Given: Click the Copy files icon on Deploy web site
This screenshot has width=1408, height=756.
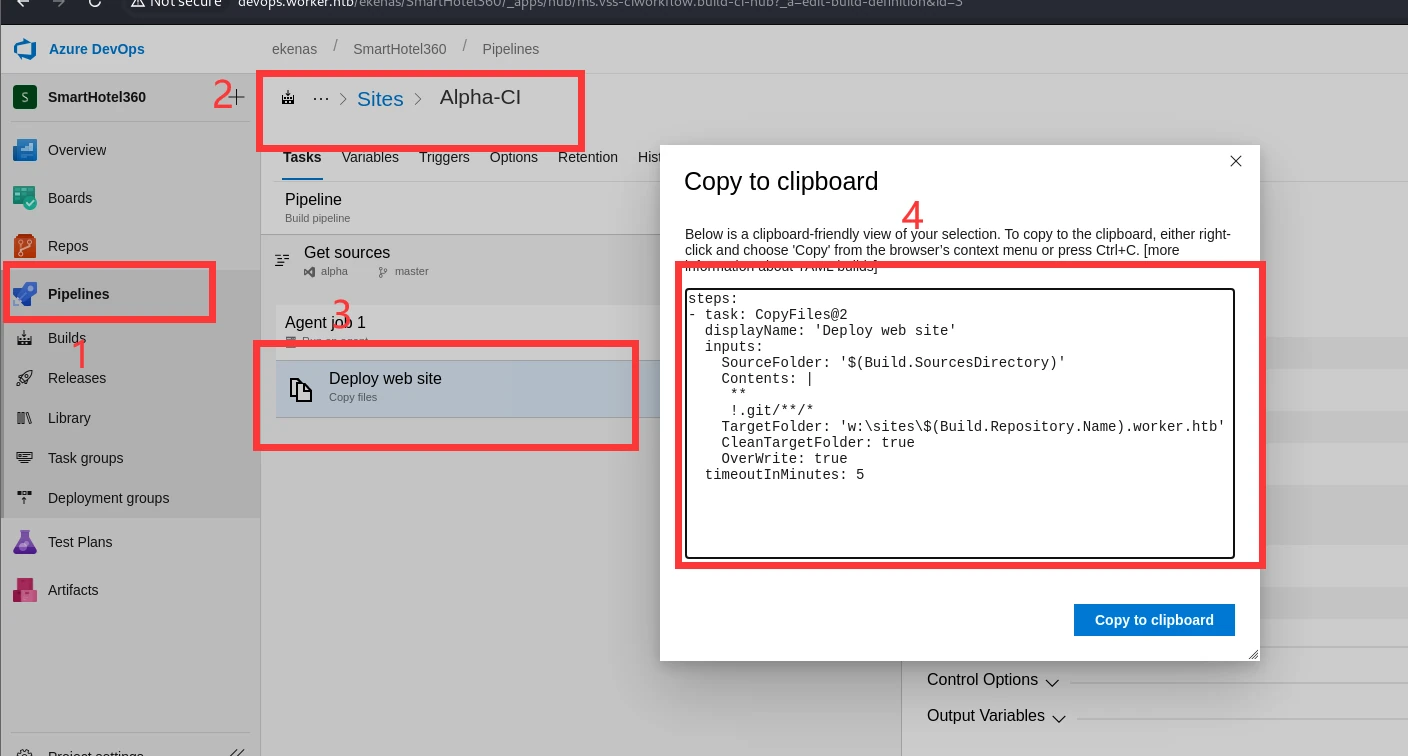Looking at the screenshot, I should tap(301, 389).
